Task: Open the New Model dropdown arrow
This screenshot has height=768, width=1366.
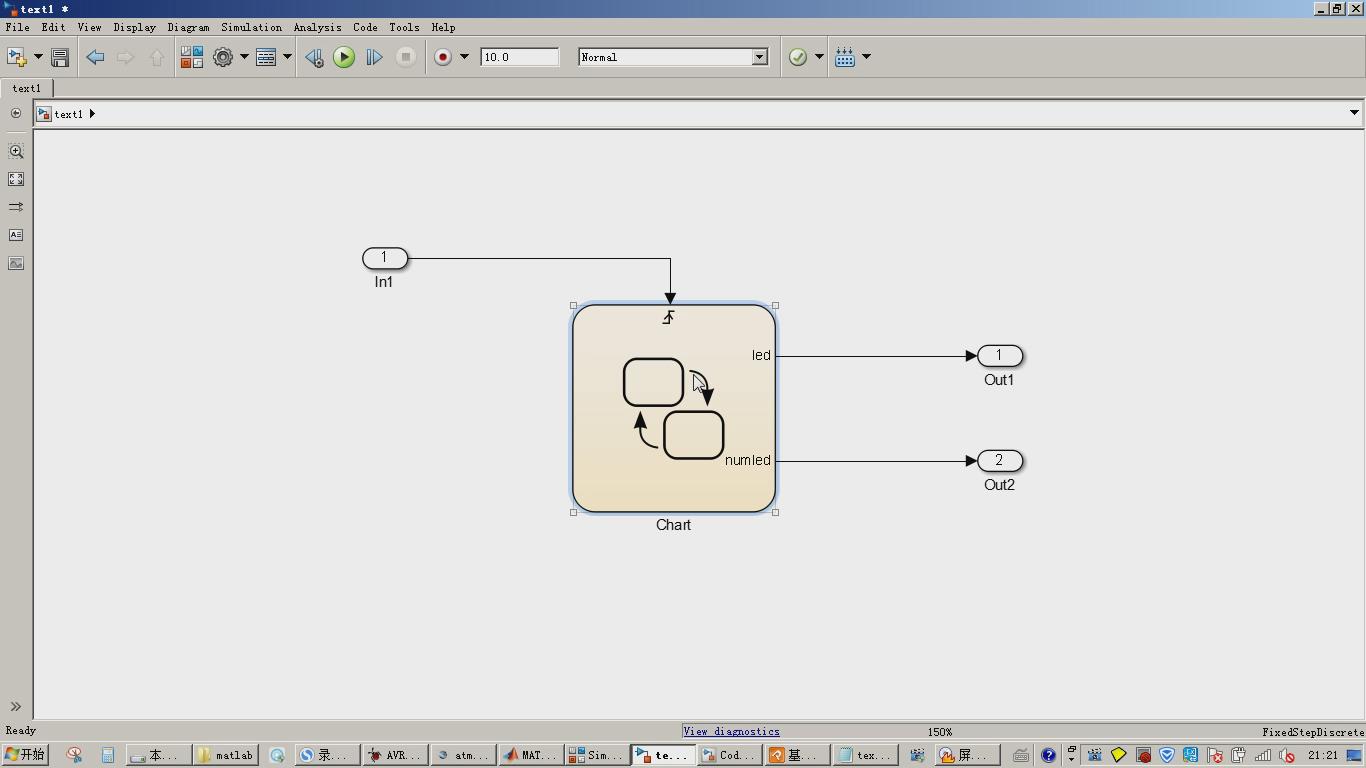Action: (x=38, y=57)
